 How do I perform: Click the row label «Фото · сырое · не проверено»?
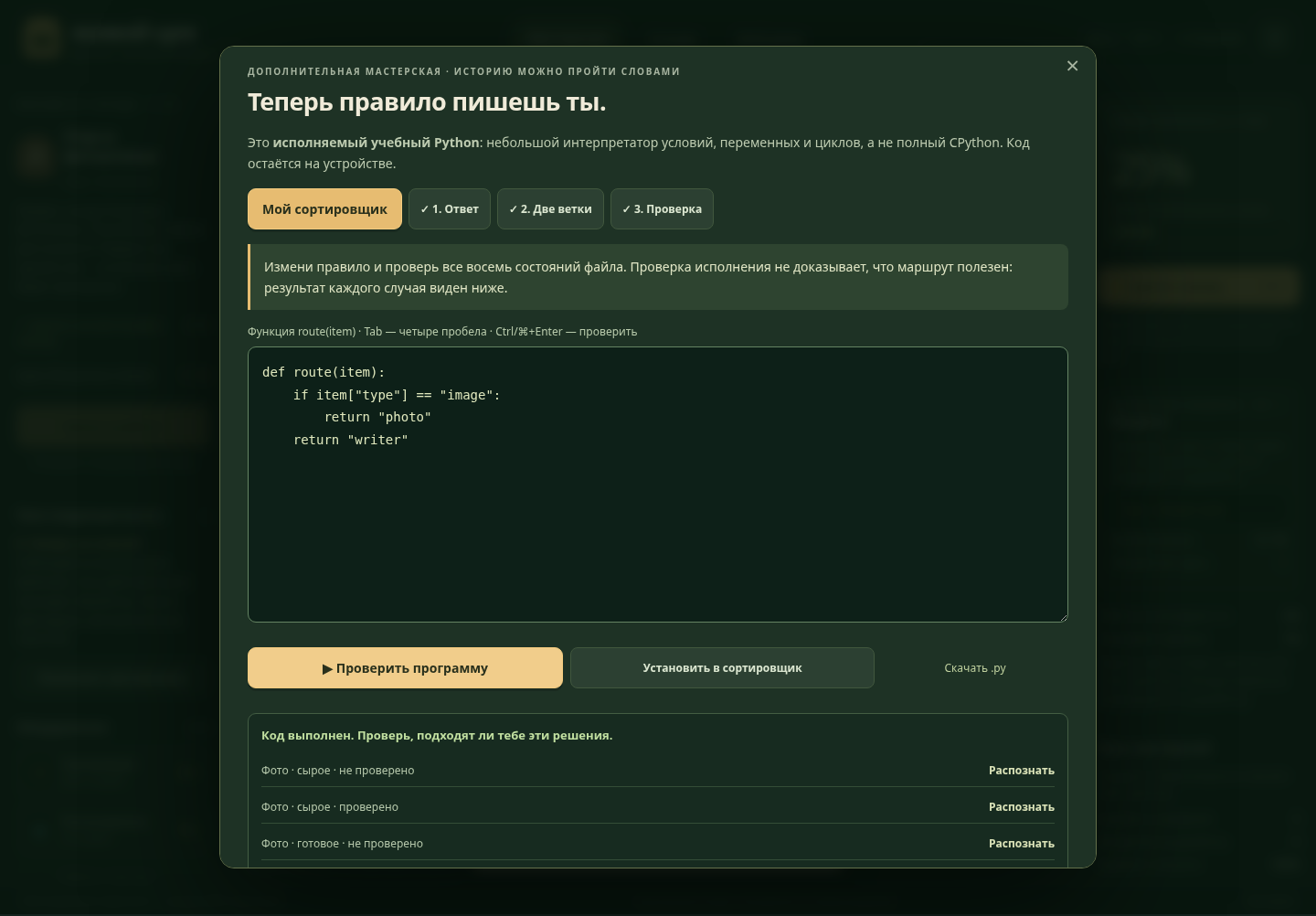point(338,771)
